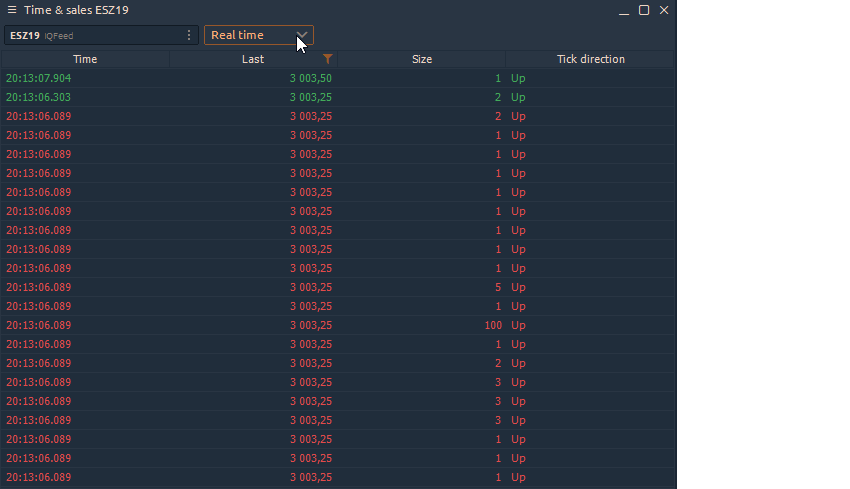Click the orange filter icon in Last column
The width and height of the screenshot is (850, 489).
point(327,59)
